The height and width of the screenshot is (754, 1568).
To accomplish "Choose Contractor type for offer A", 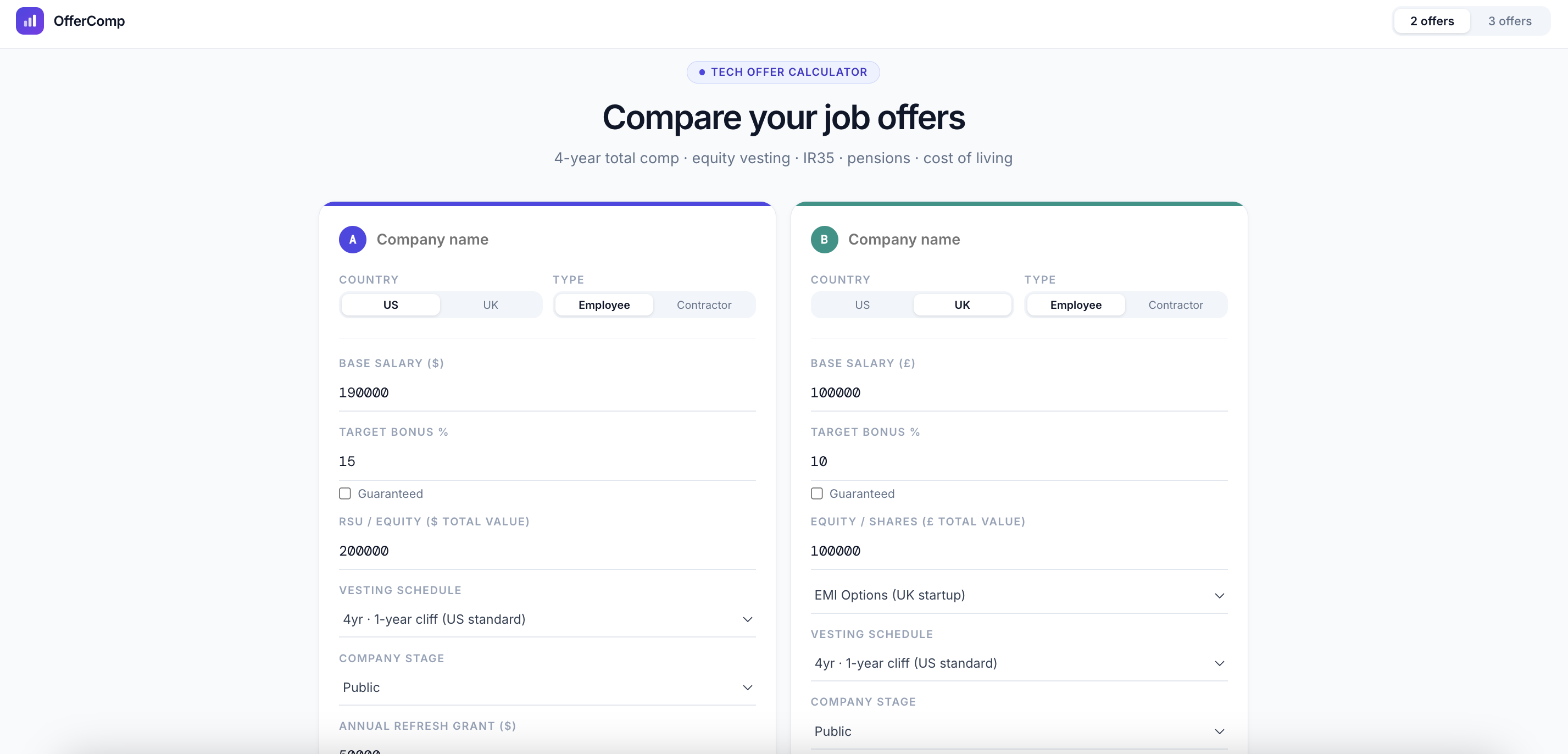I will point(704,304).
